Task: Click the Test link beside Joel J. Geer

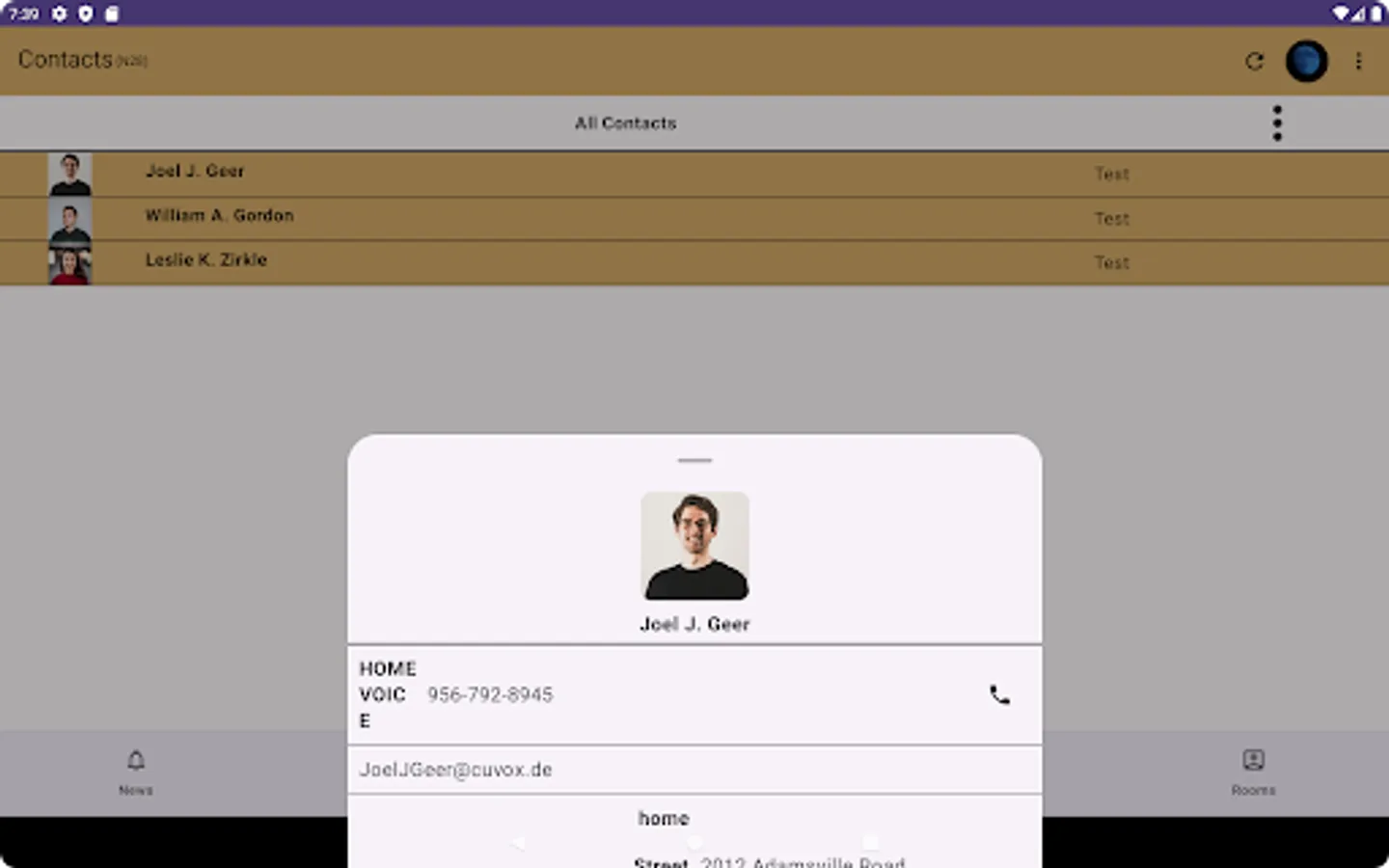Action: click(x=1111, y=174)
